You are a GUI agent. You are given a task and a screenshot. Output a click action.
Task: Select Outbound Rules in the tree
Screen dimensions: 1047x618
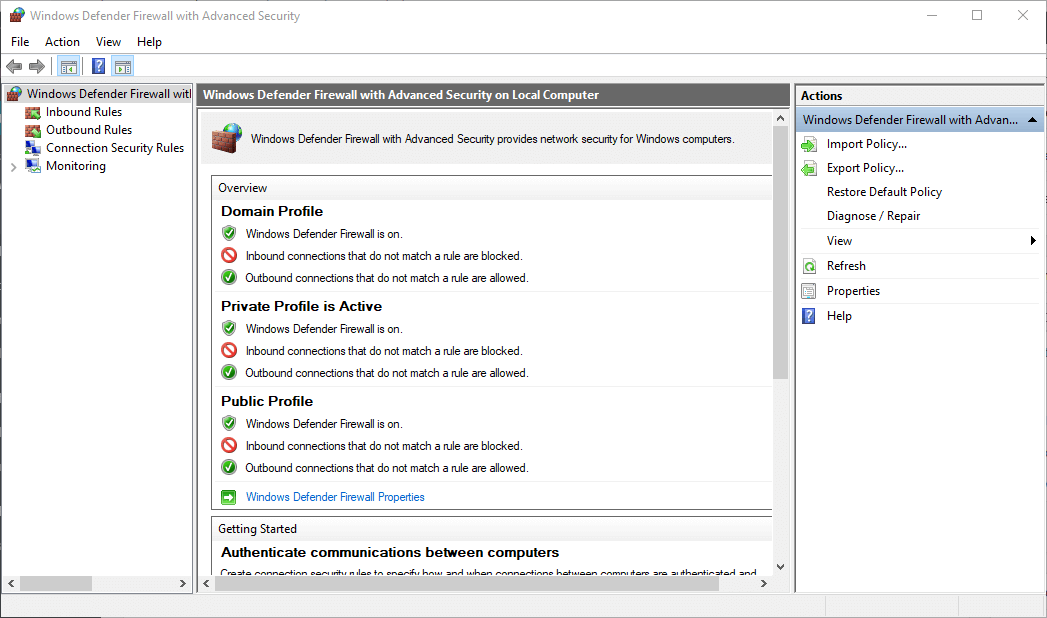(88, 130)
